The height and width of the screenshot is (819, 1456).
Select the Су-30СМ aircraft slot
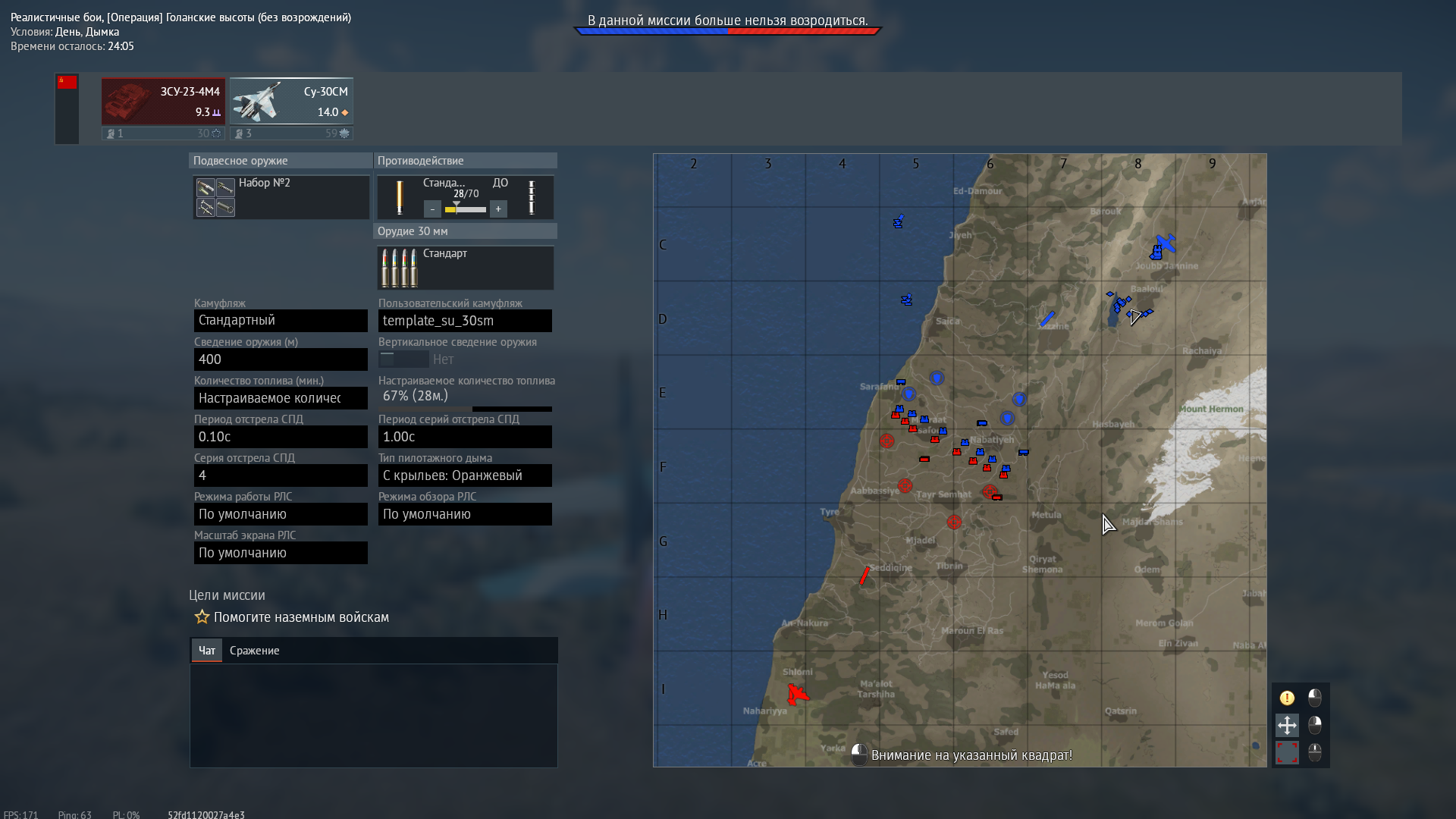[x=291, y=101]
